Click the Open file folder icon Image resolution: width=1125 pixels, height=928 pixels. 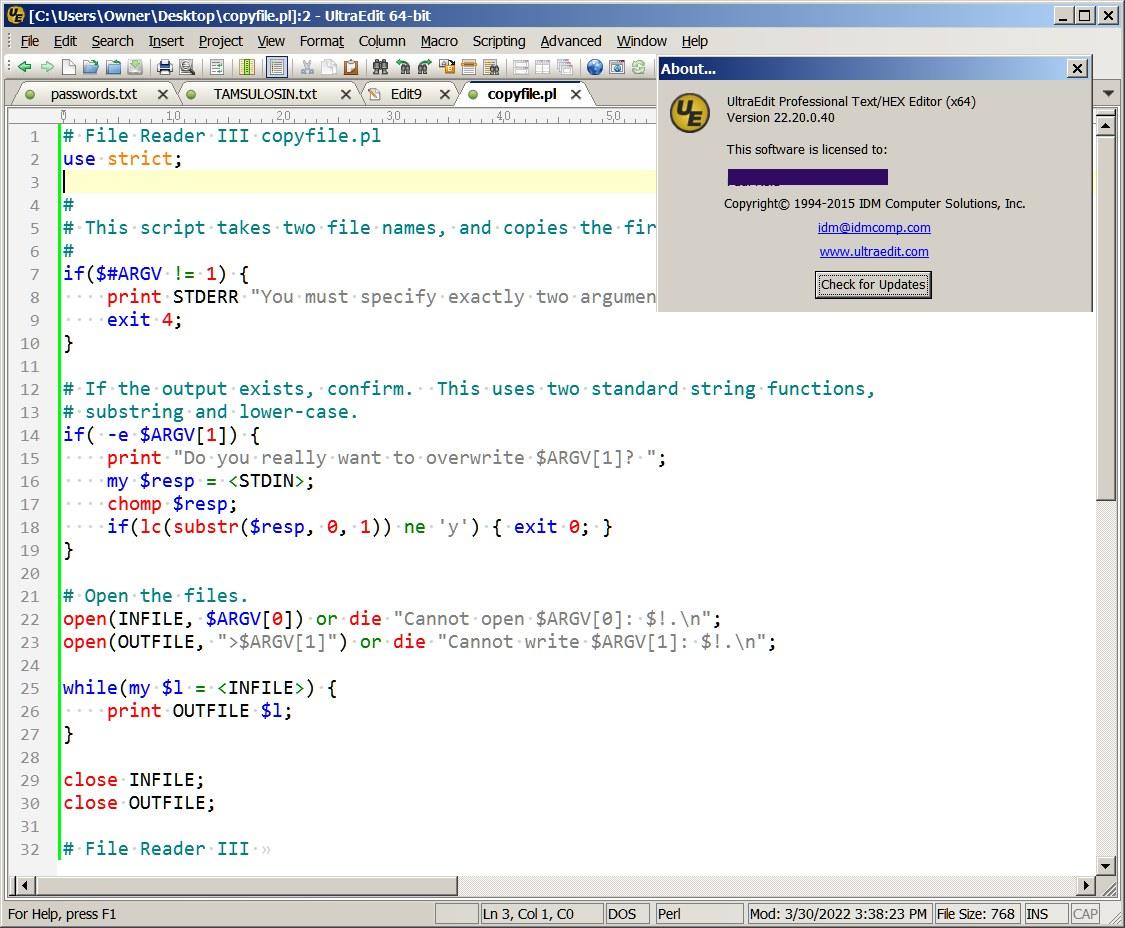(90, 67)
